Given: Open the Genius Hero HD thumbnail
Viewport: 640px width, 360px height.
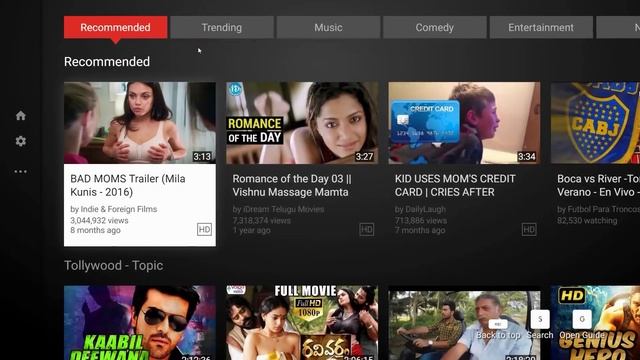Looking at the screenshot, I should pyautogui.click(x=595, y=323).
